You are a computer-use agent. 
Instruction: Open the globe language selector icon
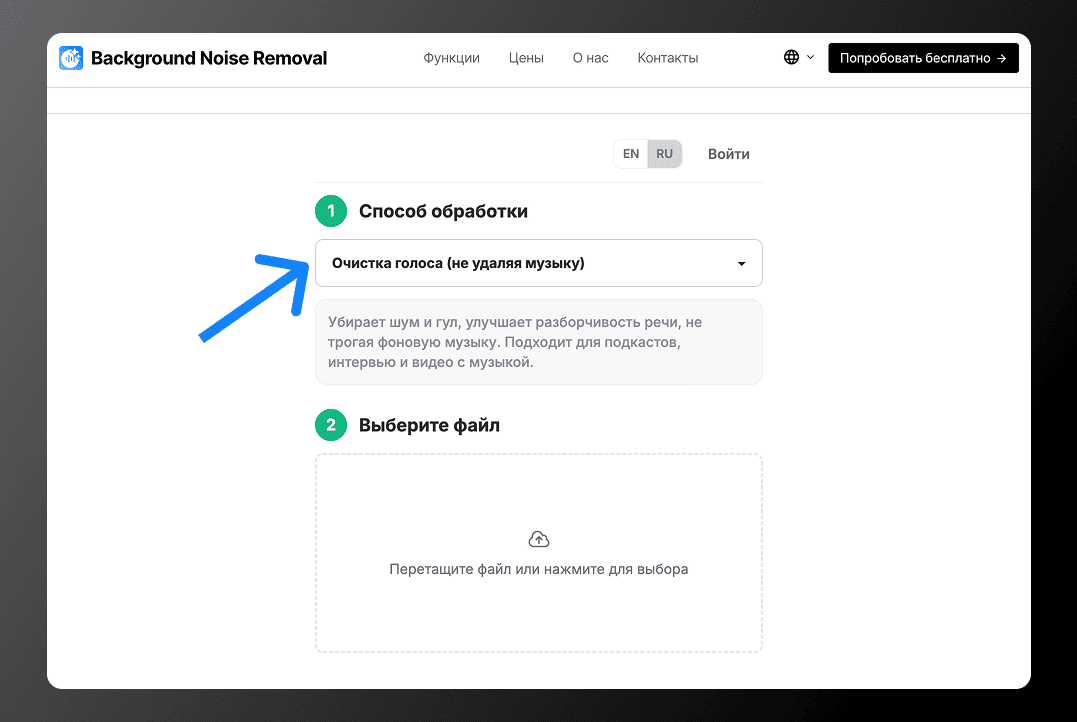click(791, 58)
